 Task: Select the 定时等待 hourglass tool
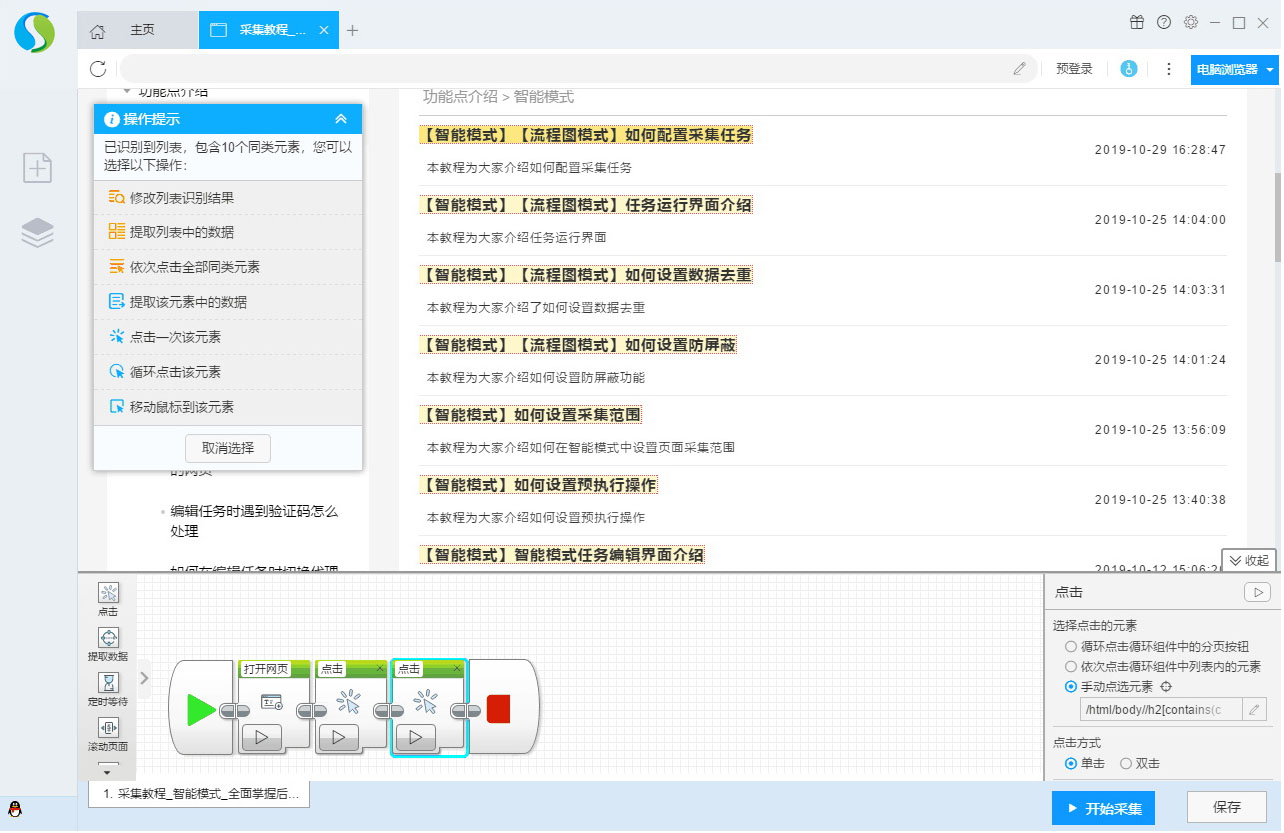pos(109,683)
